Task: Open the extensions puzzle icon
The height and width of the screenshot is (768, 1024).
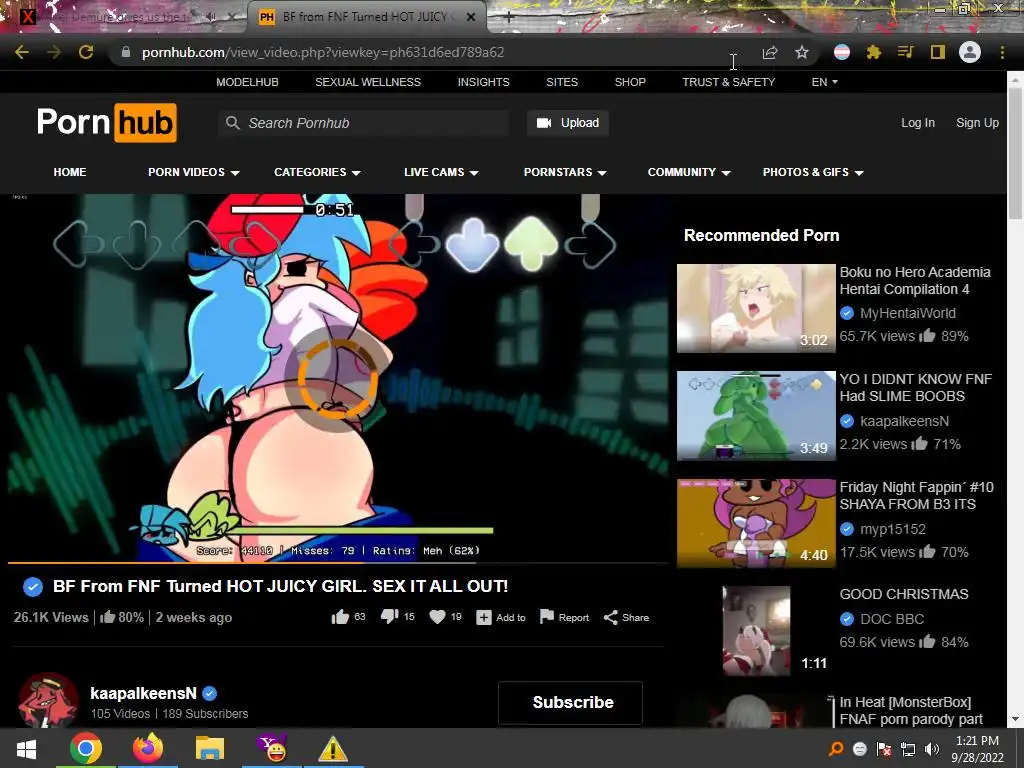Action: (874, 52)
